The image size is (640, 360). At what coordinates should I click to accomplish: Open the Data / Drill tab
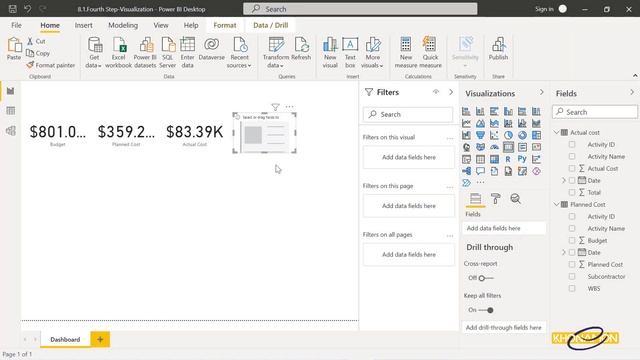tap(271, 25)
